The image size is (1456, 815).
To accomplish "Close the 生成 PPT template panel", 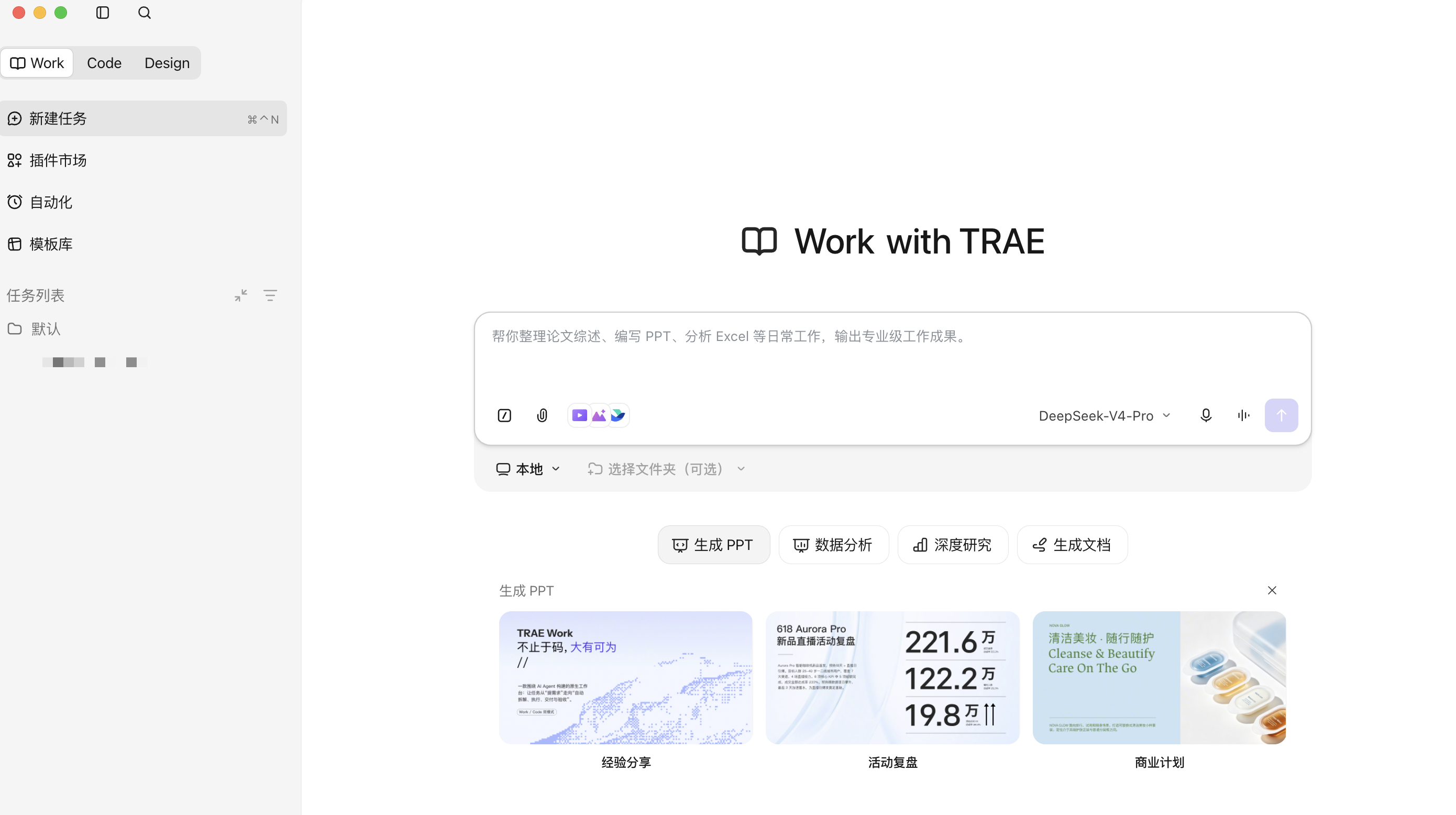I will [1272, 590].
